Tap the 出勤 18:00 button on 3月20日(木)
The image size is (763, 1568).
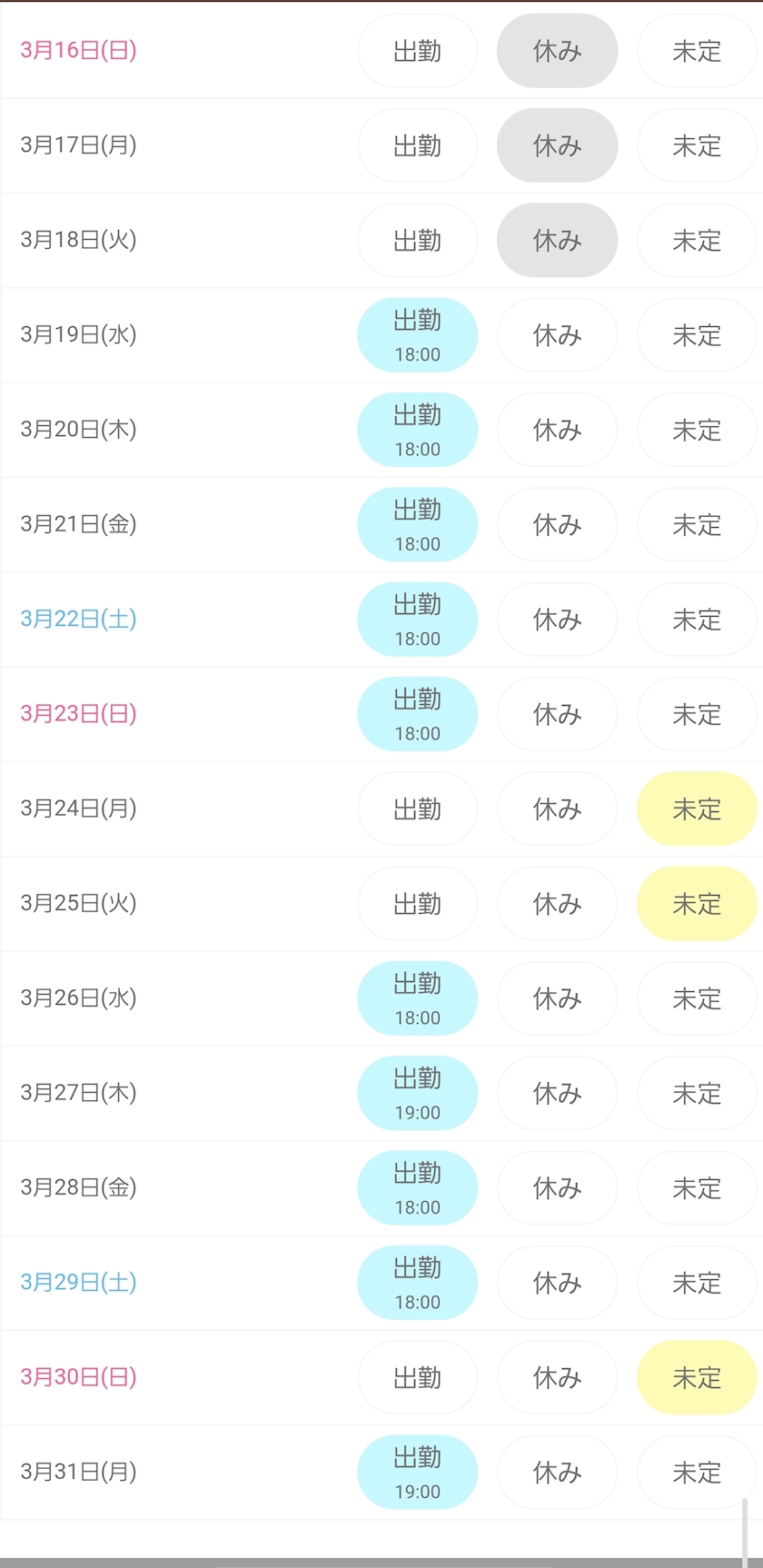coord(417,430)
